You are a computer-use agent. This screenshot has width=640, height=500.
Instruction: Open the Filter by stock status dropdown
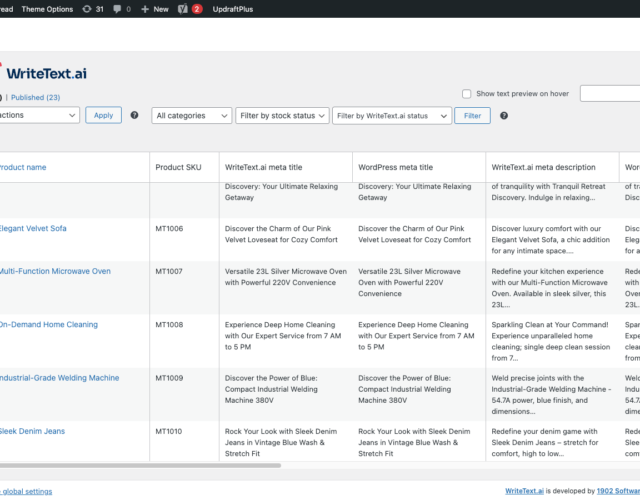point(282,116)
